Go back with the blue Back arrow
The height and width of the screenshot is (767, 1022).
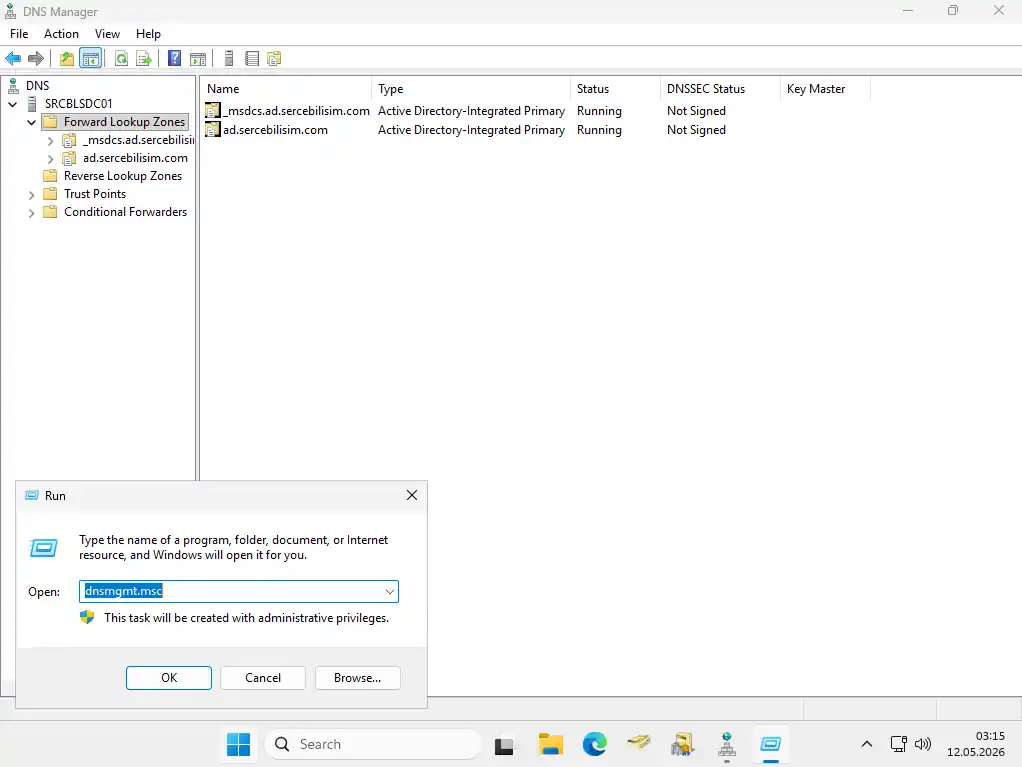point(13,59)
